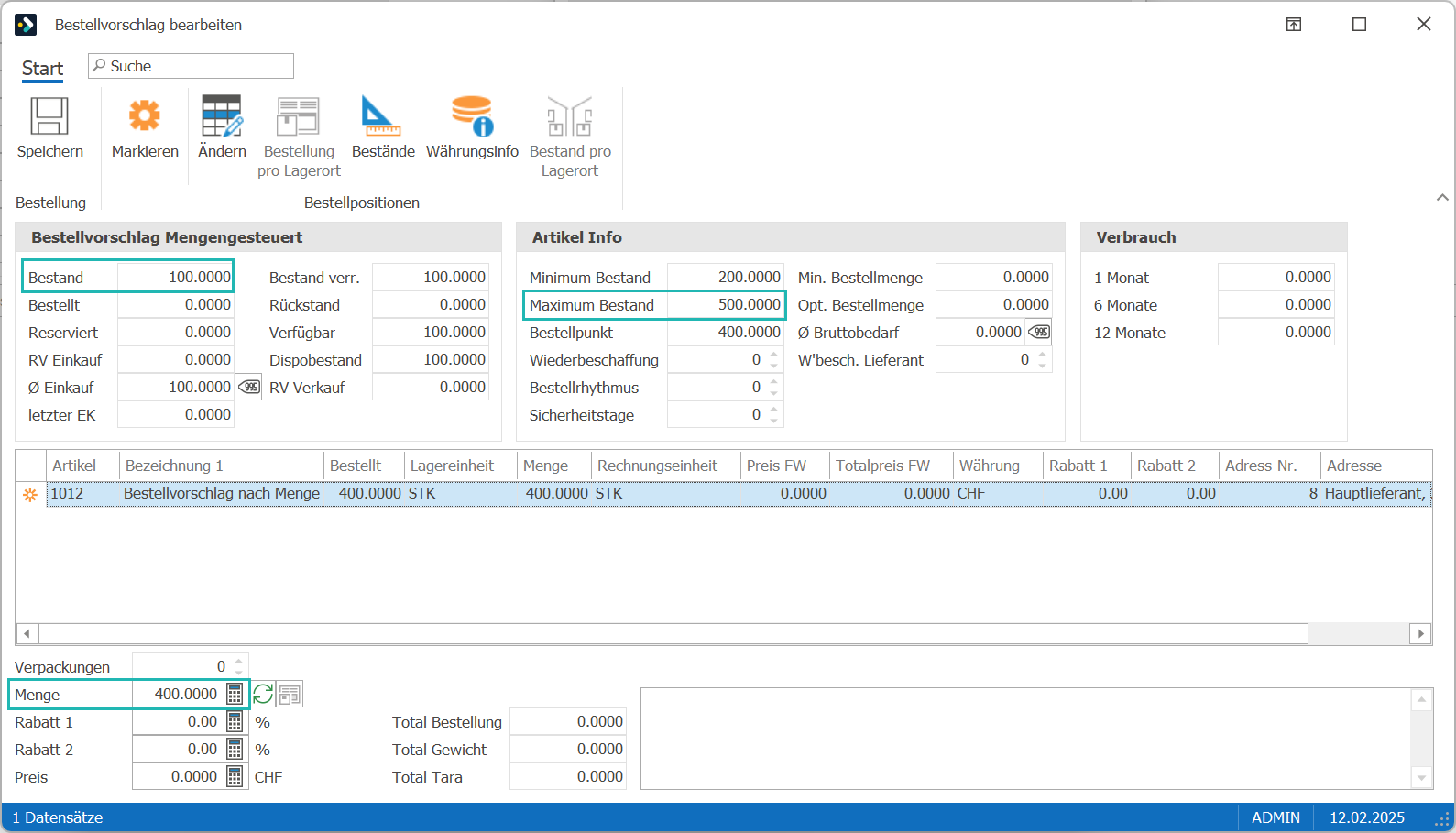The height and width of the screenshot is (833, 1456).
Task: Click the Totalpreis FW column header
Action: (891, 466)
